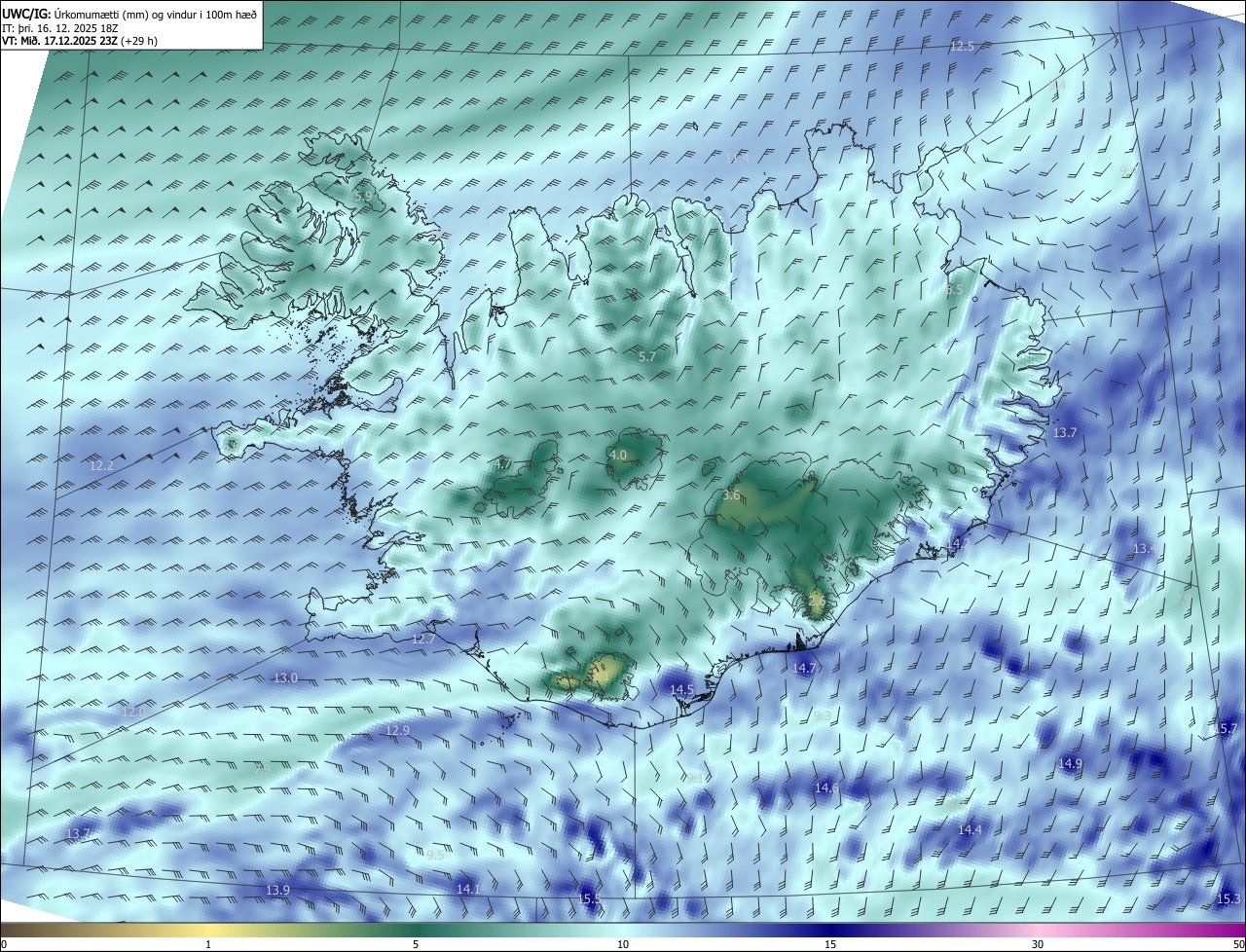Click the '15' tick on the color scale

(x=830, y=944)
